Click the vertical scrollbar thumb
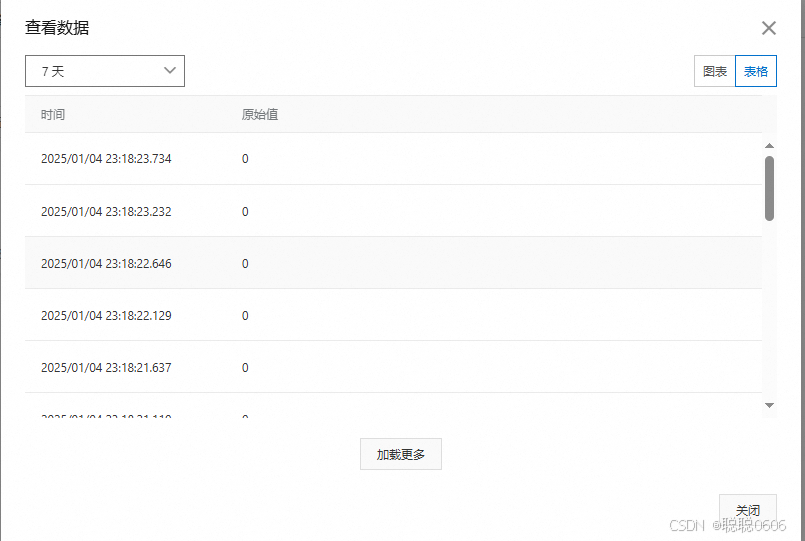This screenshot has height=541, width=805. (x=769, y=188)
